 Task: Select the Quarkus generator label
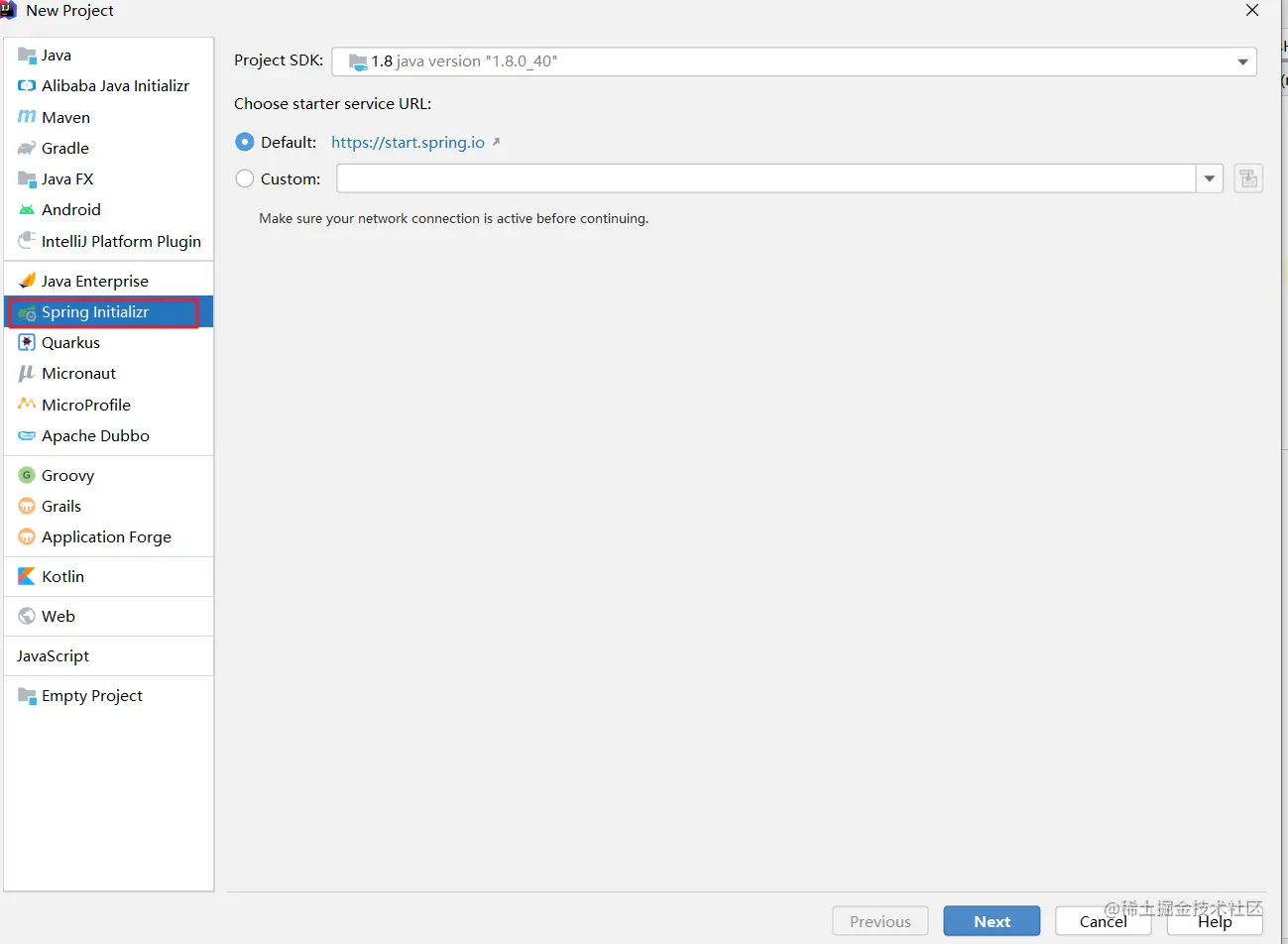tap(70, 342)
